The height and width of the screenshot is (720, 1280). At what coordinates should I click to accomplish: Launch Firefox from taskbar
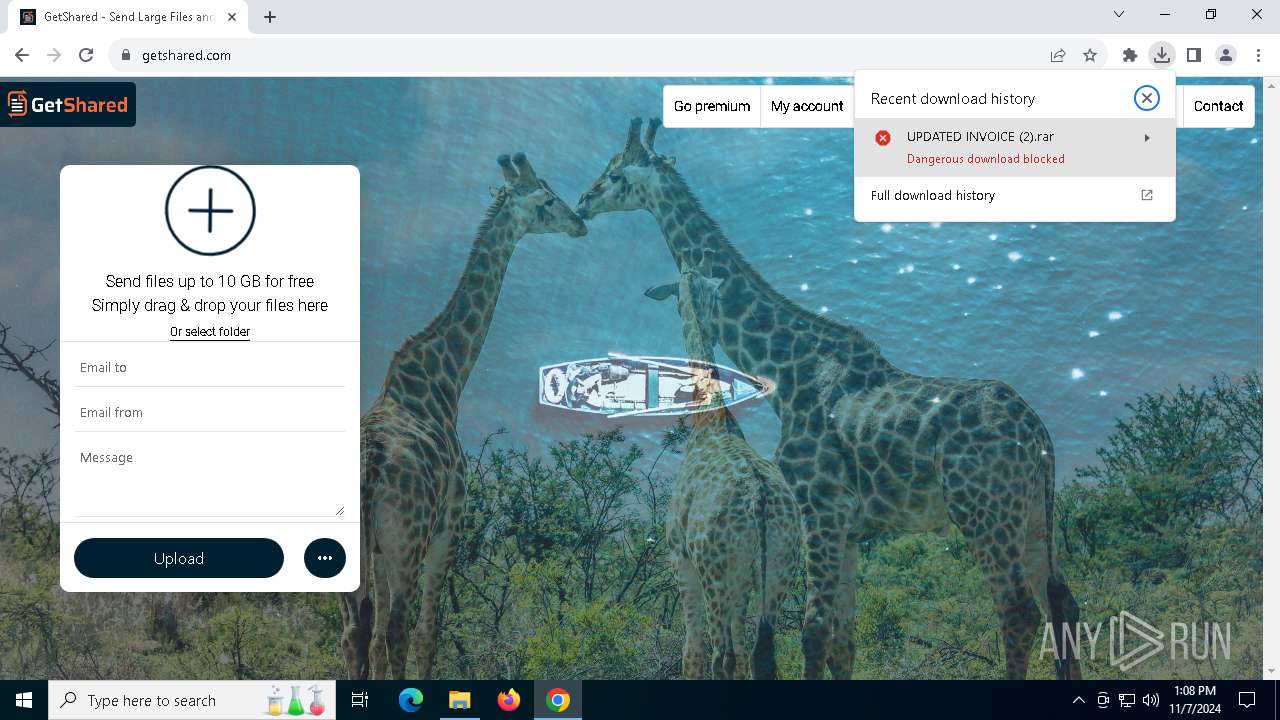coord(509,700)
